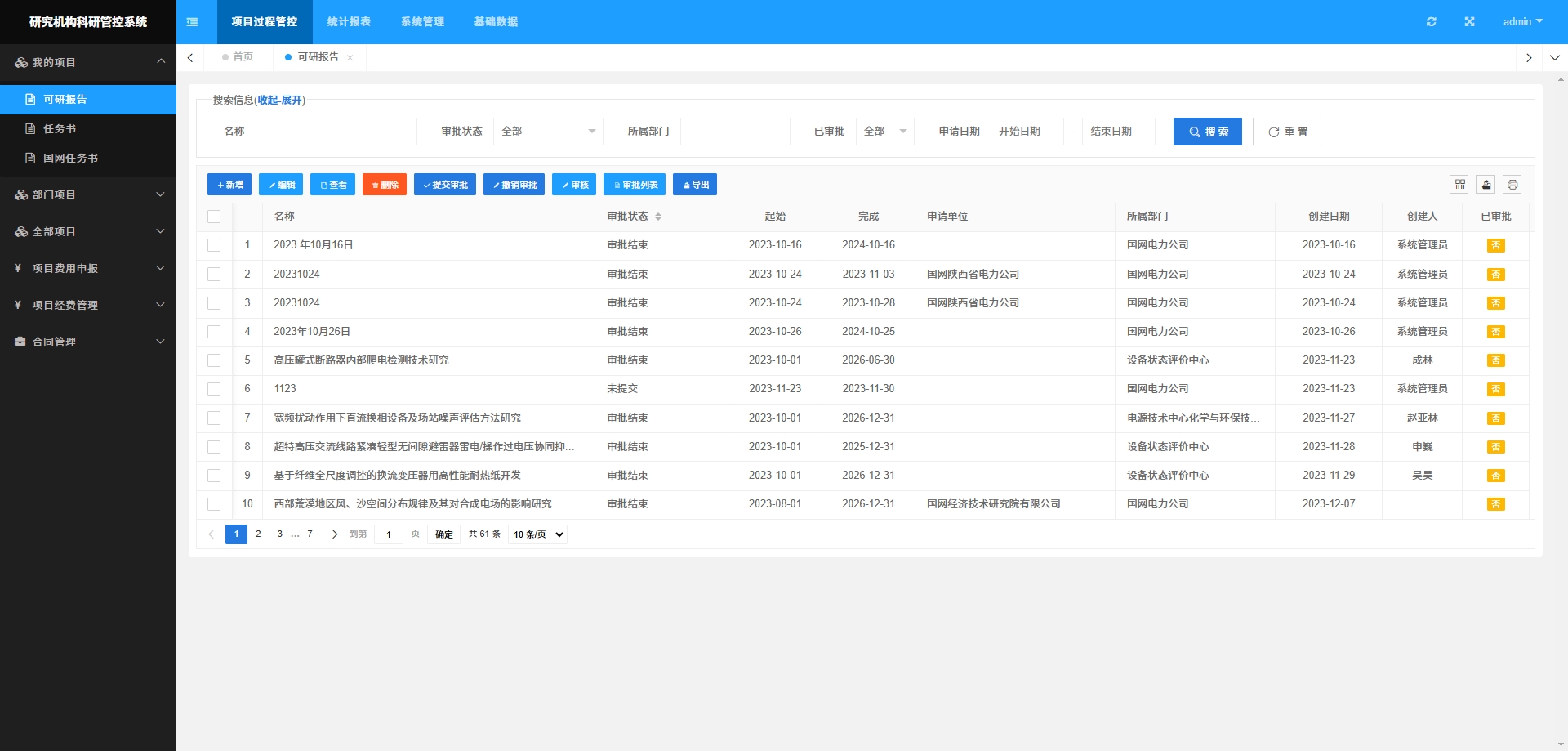The height and width of the screenshot is (751, 1568).
Task: Sort by the 审批状态 column sort arrows
Action: [658, 217]
